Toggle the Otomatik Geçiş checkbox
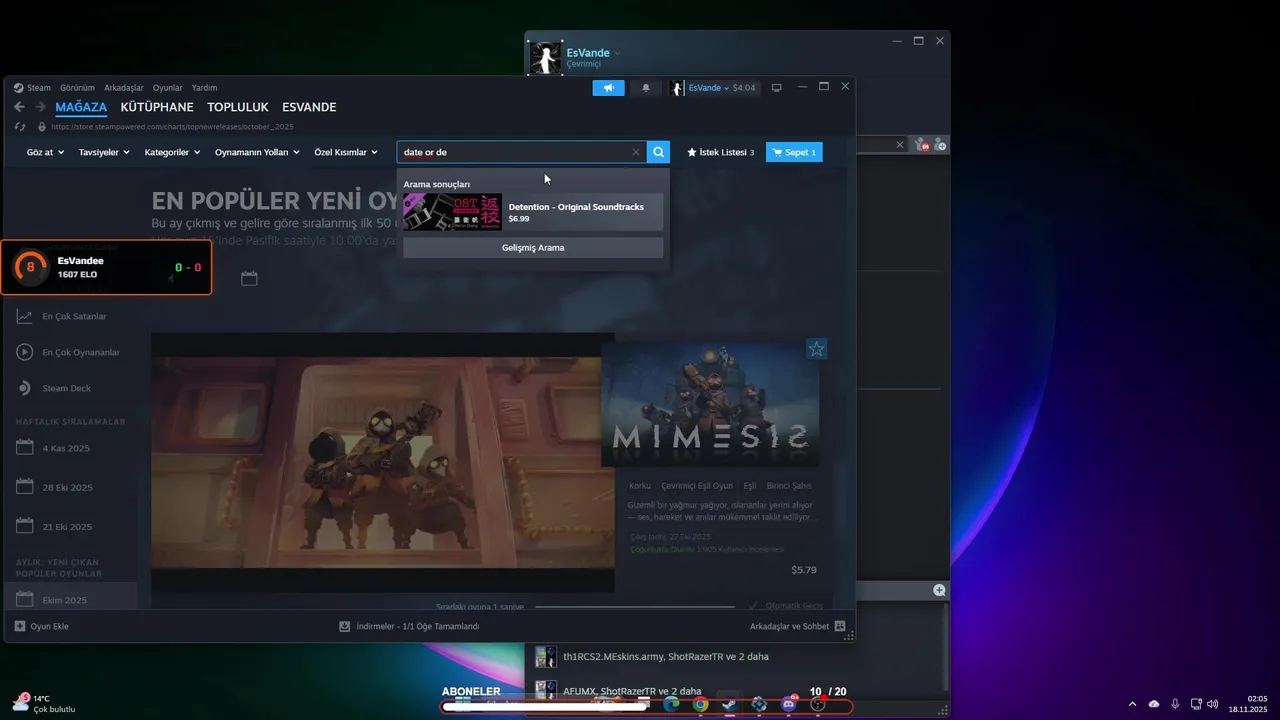This screenshot has height=720, width=1280. point(755,606)
